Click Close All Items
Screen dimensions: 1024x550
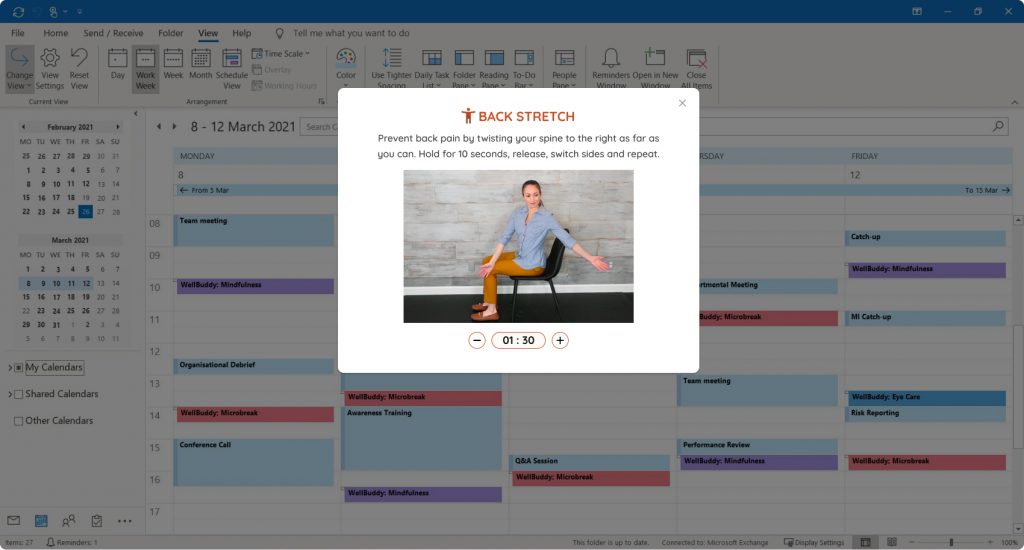(x=696, y=69)
